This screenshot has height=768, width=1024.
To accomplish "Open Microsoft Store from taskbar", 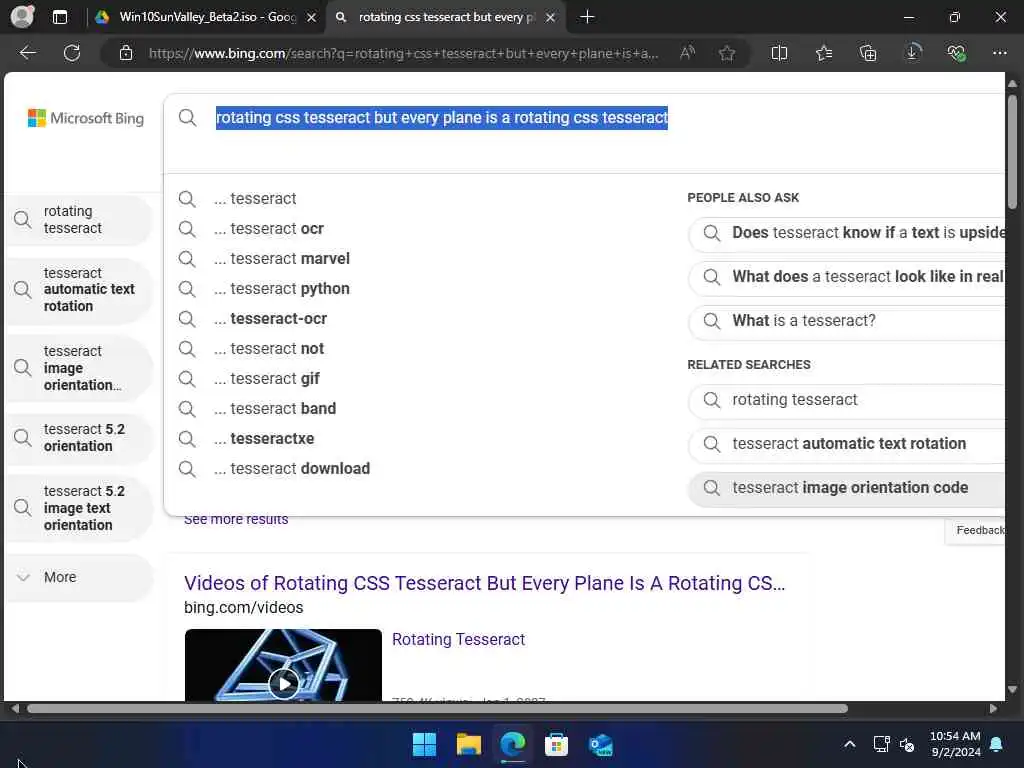I will click(x=556, y=744).
